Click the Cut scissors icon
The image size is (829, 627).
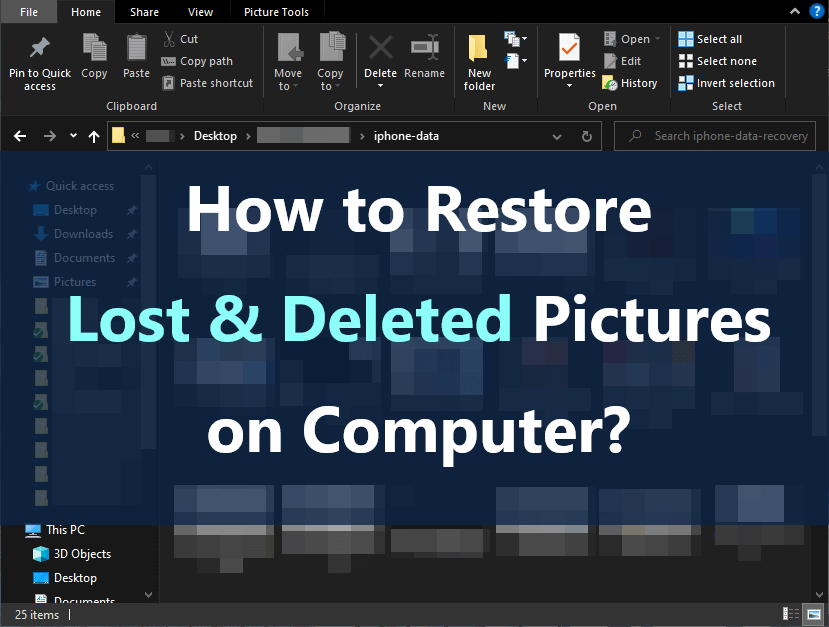[169, 39]
